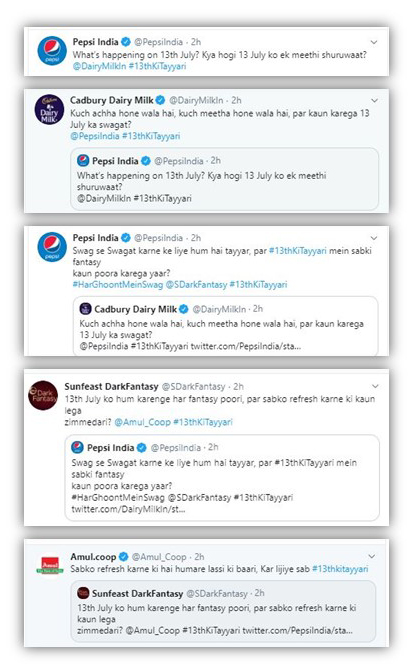
Task: Open quoted Cadbury tweet under Pepsi India
Action: click(225, 326)
